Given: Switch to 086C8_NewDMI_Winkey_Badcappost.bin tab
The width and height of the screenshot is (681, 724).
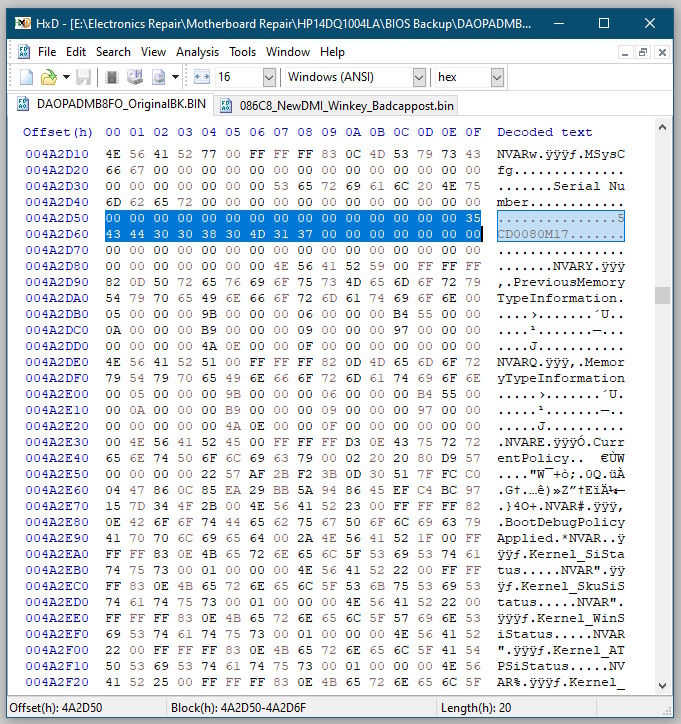Looking at the screenshot, I should [338, 106].
